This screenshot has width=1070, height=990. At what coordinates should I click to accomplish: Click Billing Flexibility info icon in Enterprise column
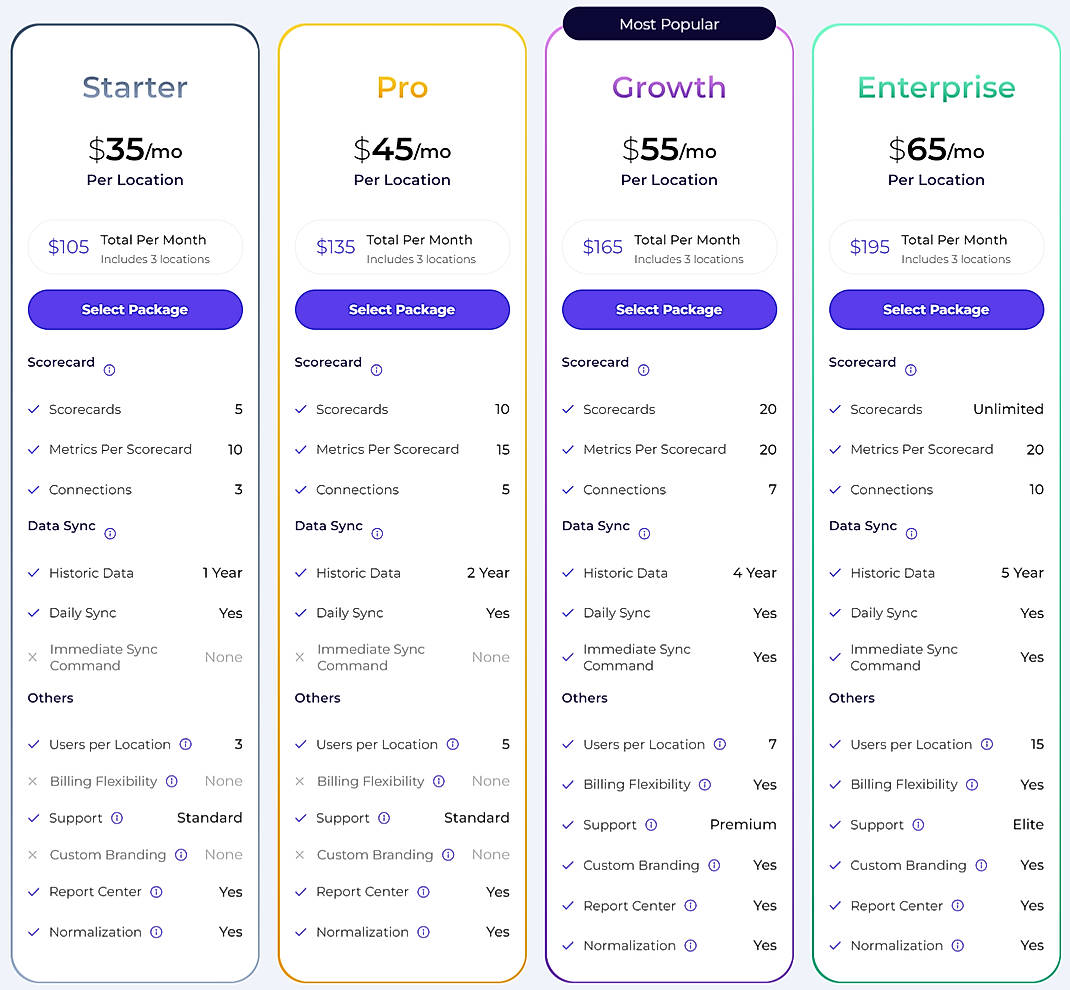tap(972, 784)
